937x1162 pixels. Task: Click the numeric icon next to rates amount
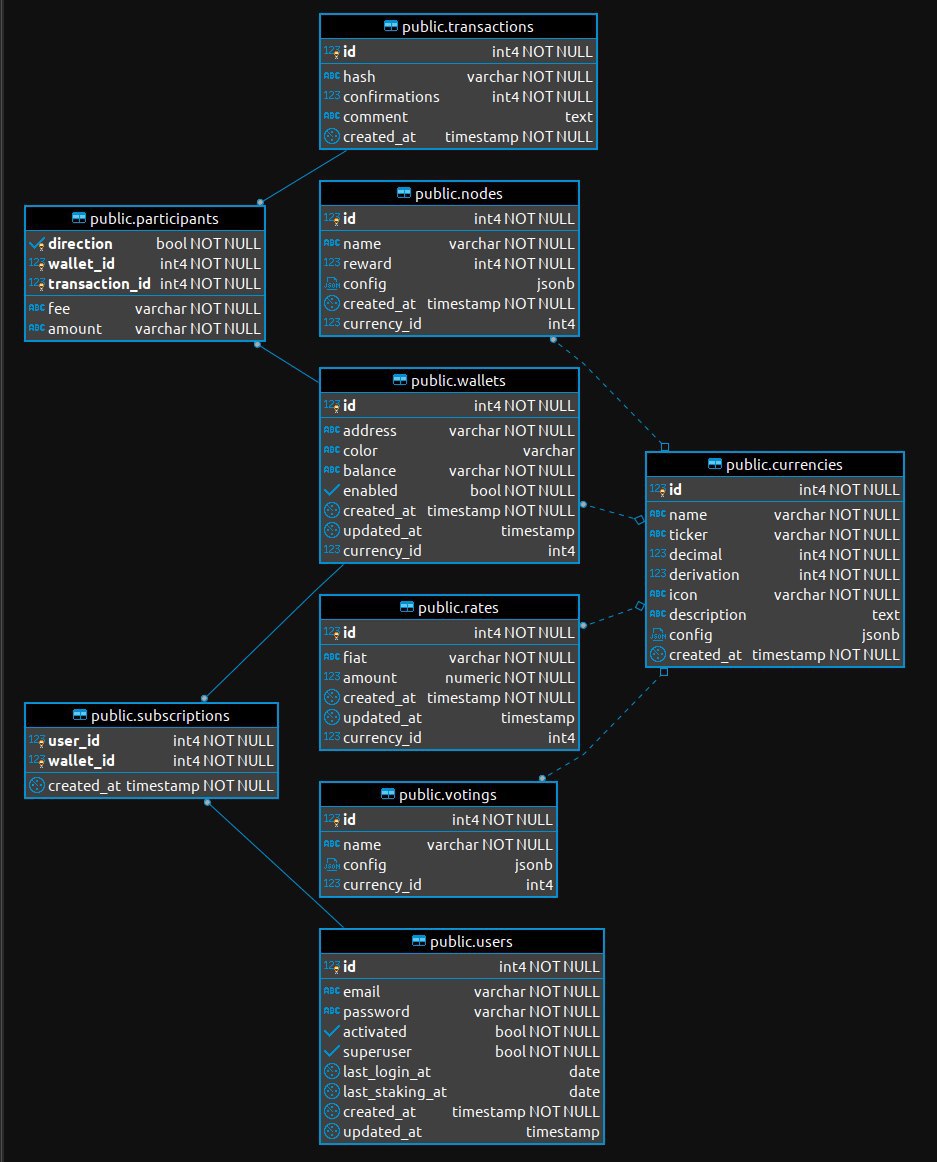coord(331,677)
